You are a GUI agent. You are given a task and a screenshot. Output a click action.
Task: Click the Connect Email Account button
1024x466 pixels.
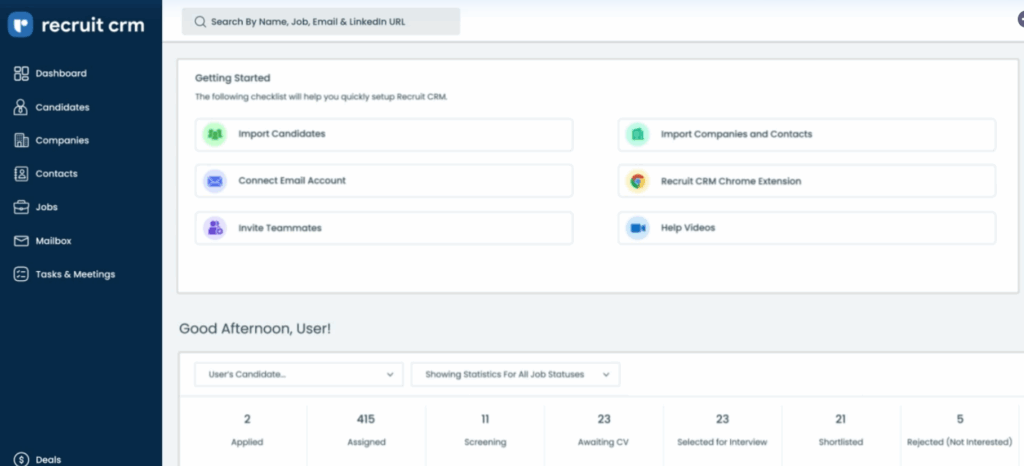(384, 181)
